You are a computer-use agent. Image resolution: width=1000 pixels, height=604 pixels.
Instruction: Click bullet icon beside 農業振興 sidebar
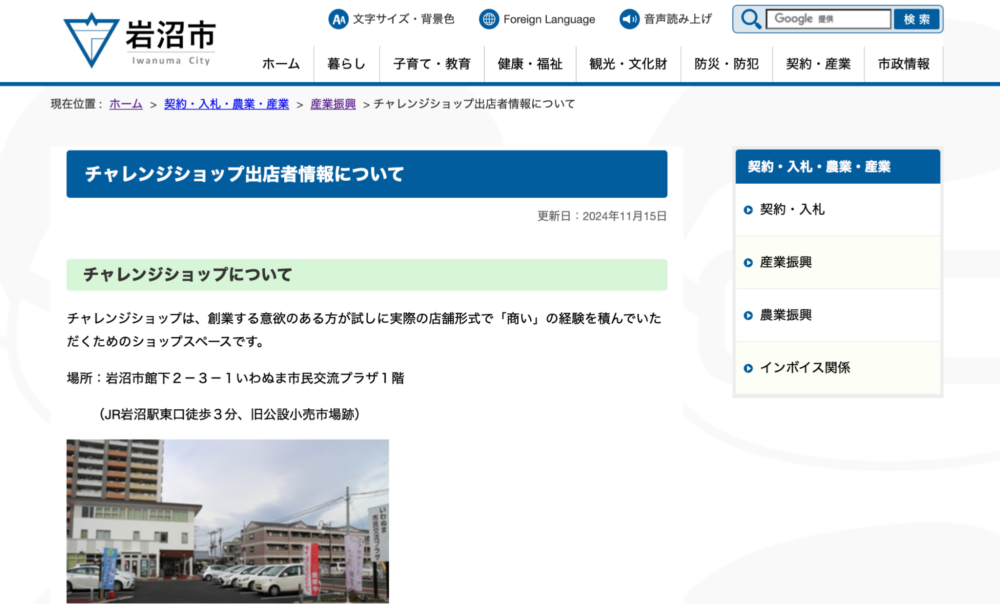coord(748,316)
